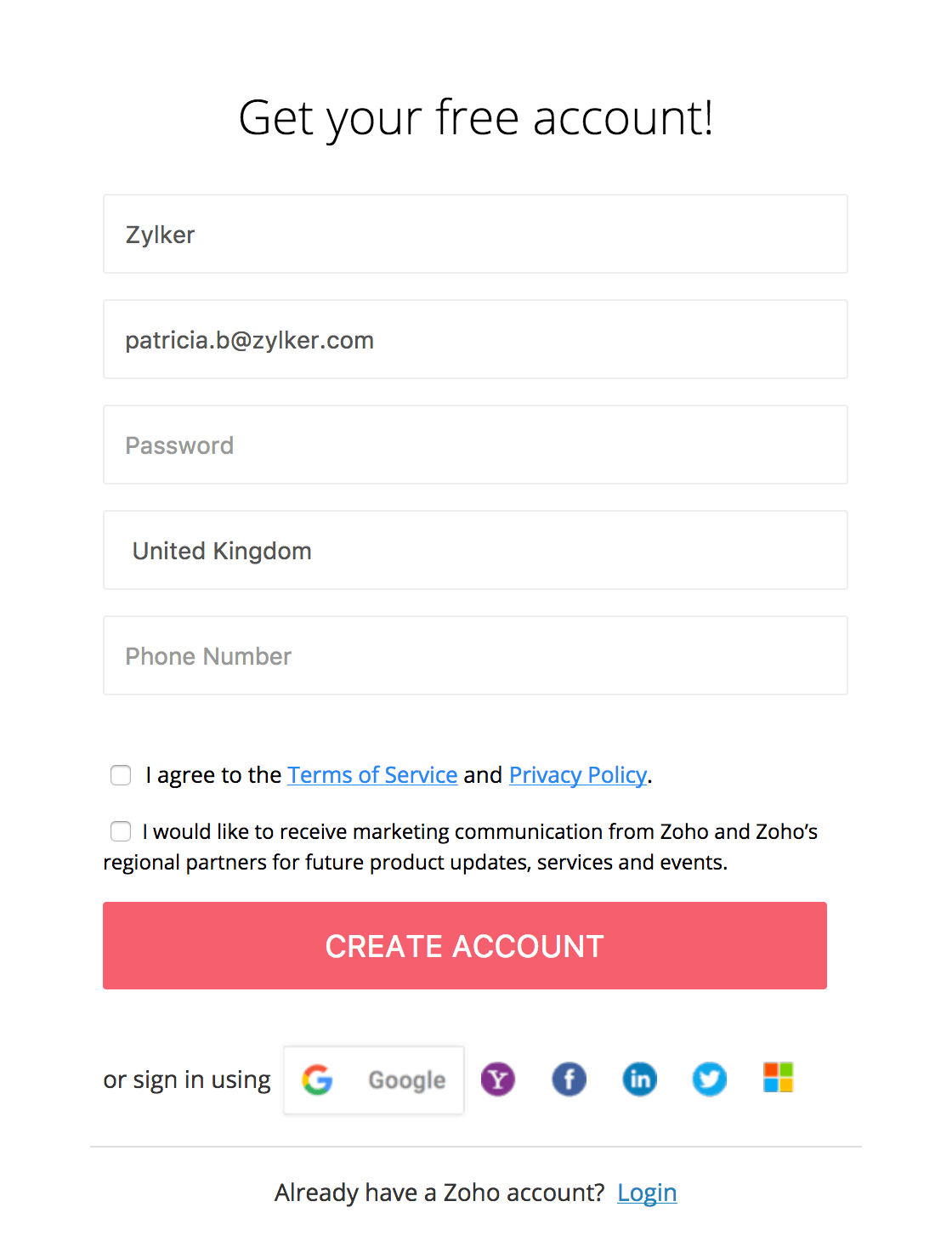Click the "or sign in using" label
Viewport: 952px width, 1258px height.
(x=187, y=1079)
